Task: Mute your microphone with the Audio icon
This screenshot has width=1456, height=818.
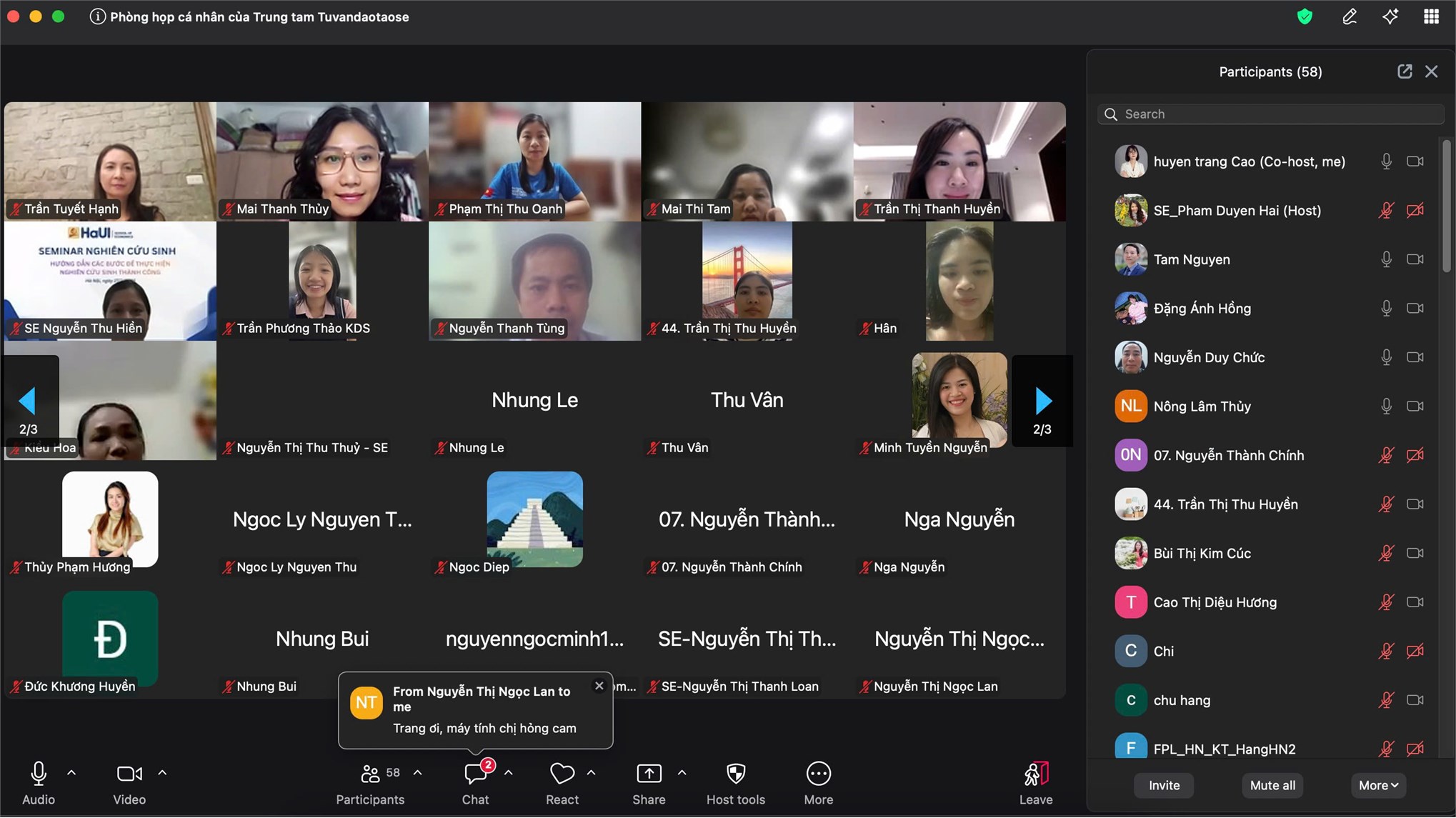Action: tap(39, 773)
